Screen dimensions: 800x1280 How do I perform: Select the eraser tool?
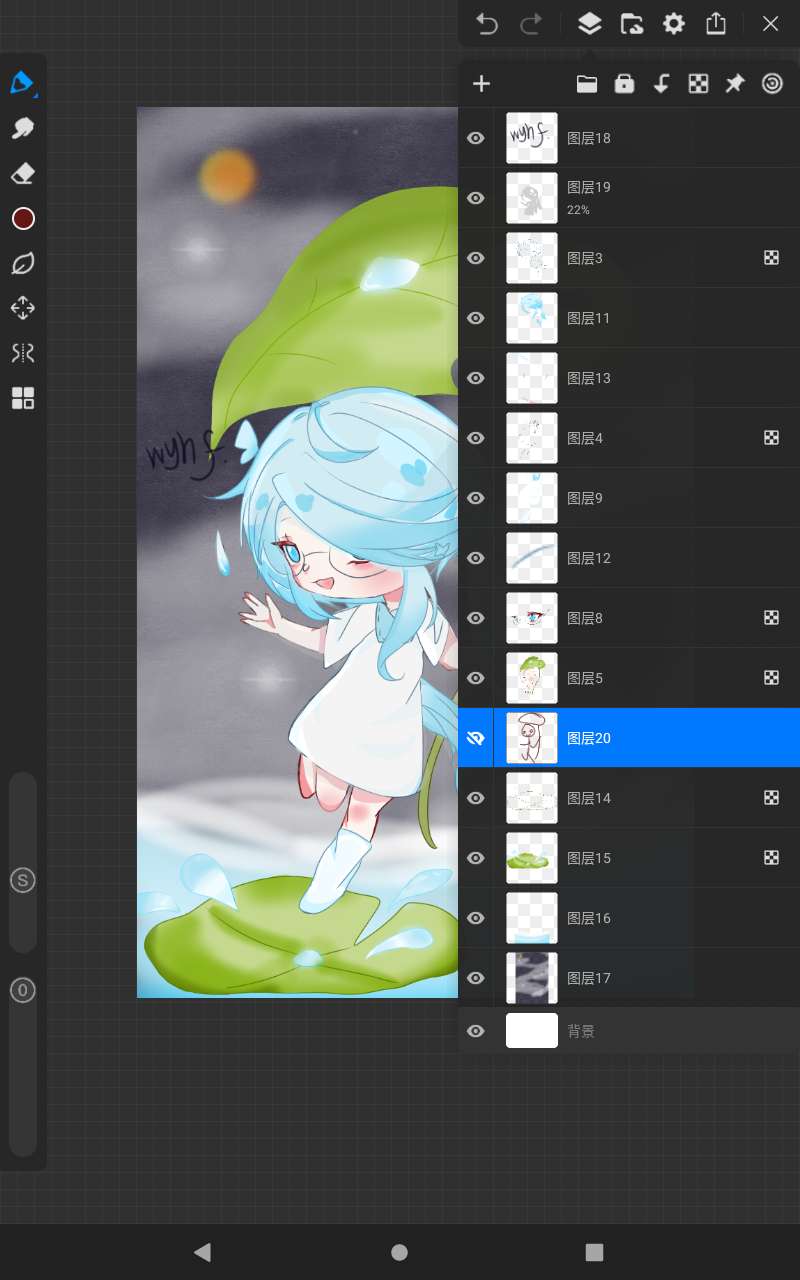click(22, 174)
